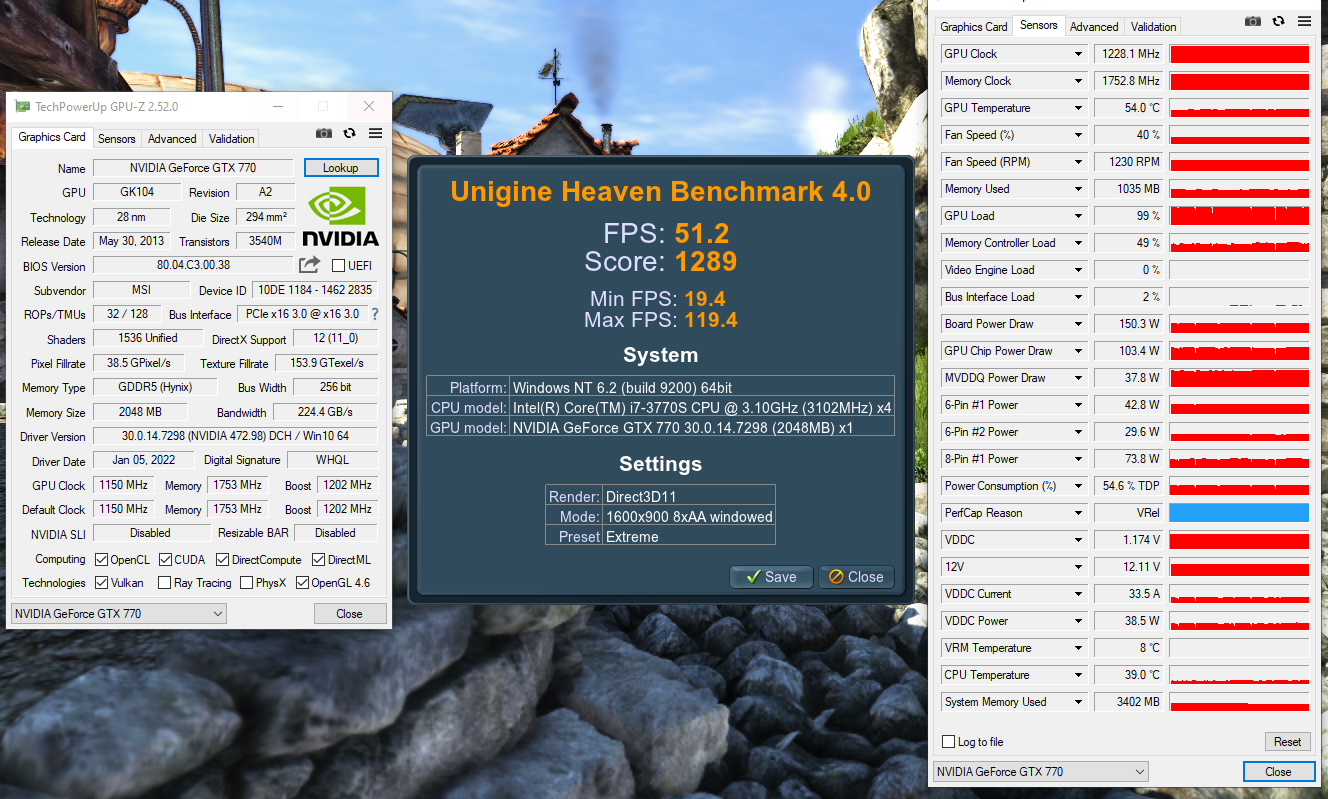Viewport: 1328px width, 799px height.
Task: Enable the Log to file checkbox
Action: [949, 742]
